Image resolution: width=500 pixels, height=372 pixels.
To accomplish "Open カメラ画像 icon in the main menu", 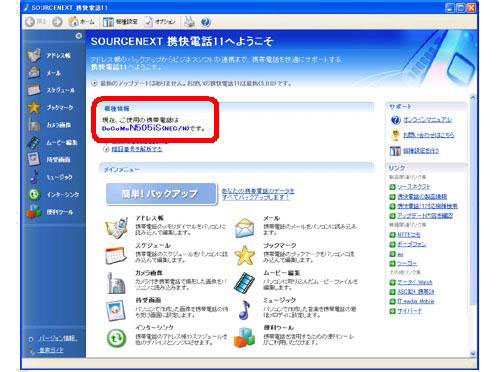I will [x=116, y=283].
